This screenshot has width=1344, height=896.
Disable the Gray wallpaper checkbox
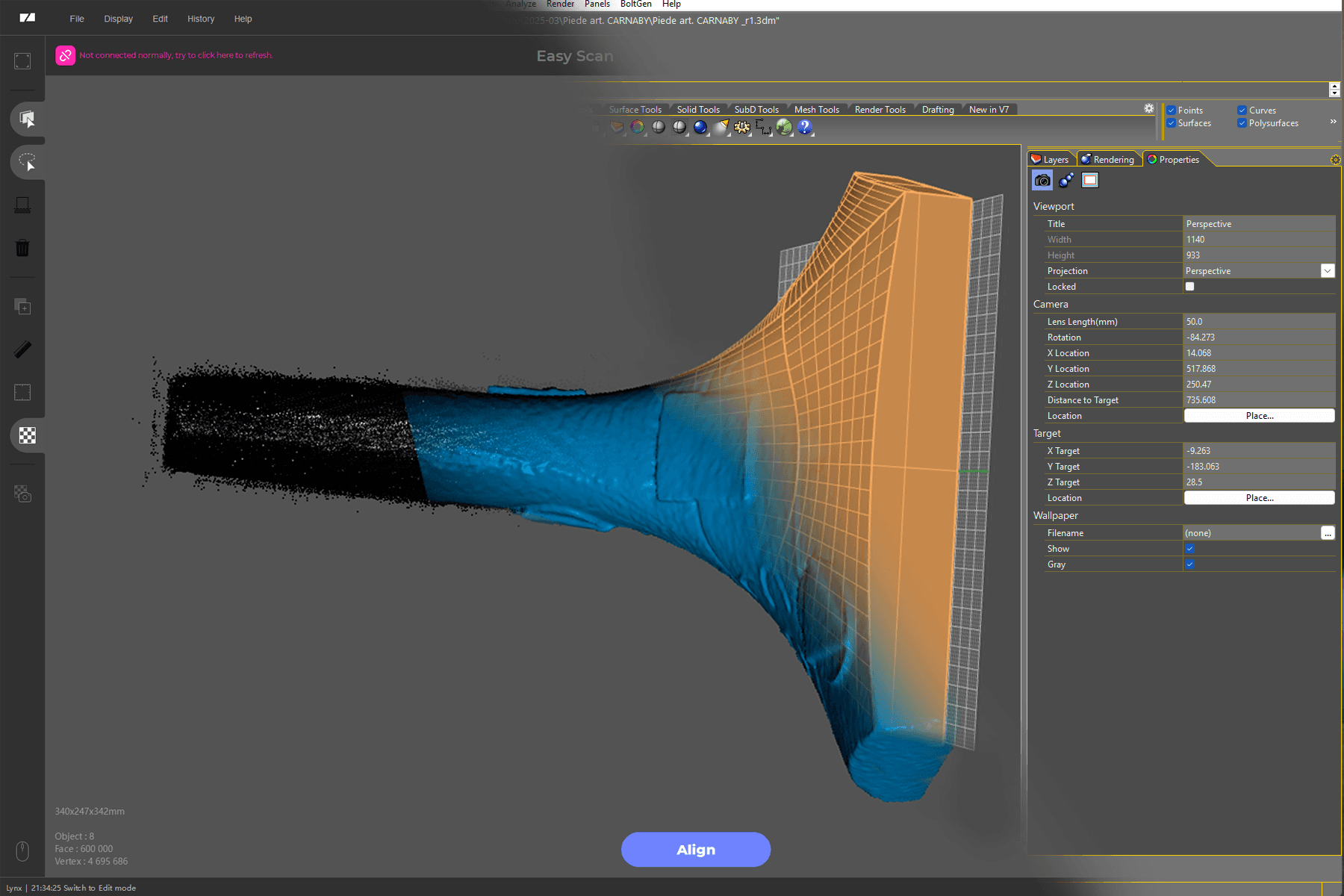tap(1189, 564)
